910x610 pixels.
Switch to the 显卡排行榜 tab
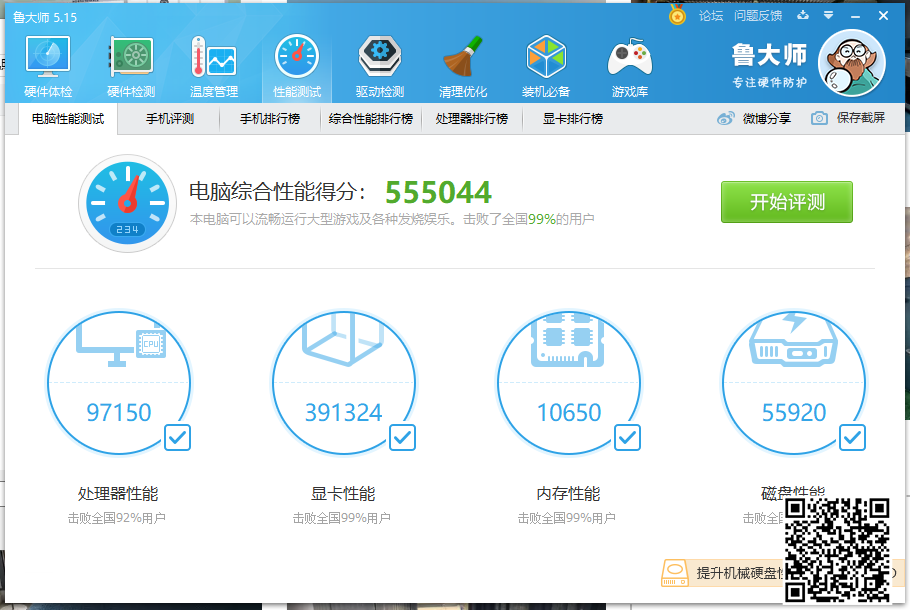(572, 119)
